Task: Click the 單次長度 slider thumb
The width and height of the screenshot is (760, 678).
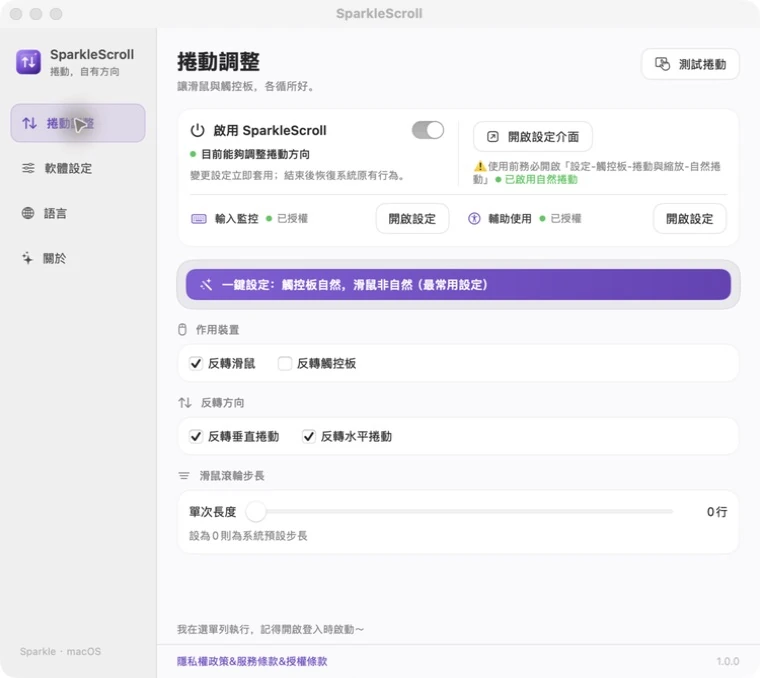Action: click(255, 511)
